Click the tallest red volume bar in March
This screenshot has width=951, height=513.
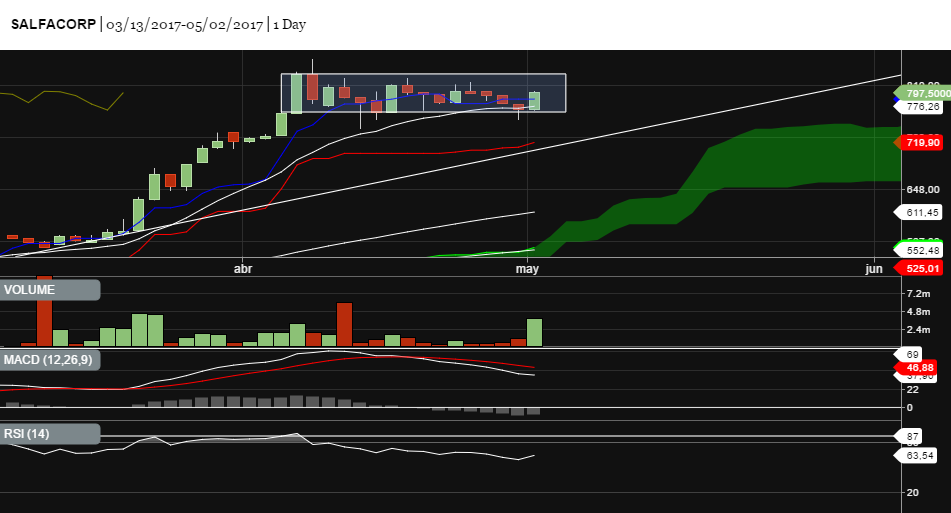(44, 312)
